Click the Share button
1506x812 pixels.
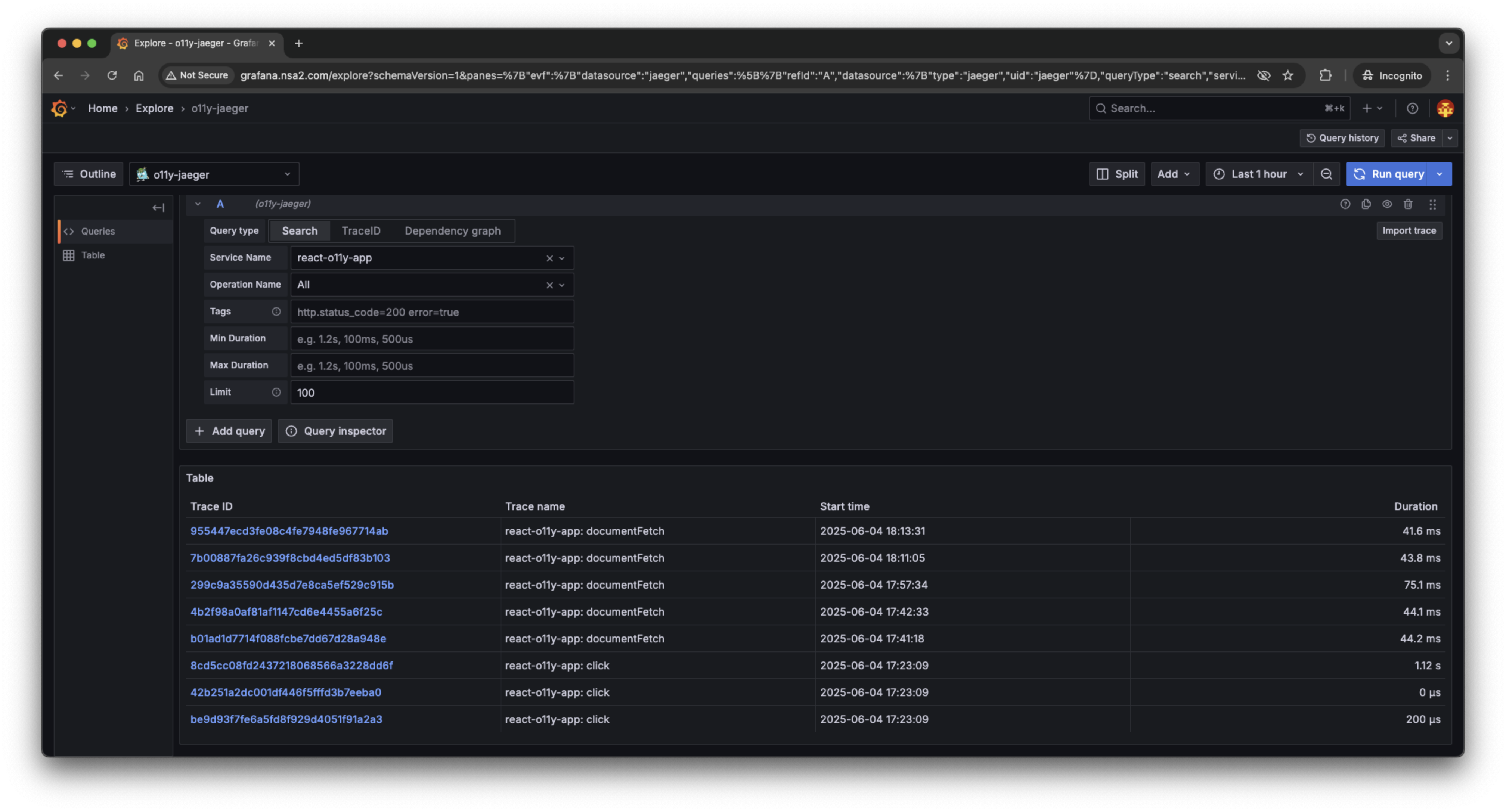tap(1417, 138)
